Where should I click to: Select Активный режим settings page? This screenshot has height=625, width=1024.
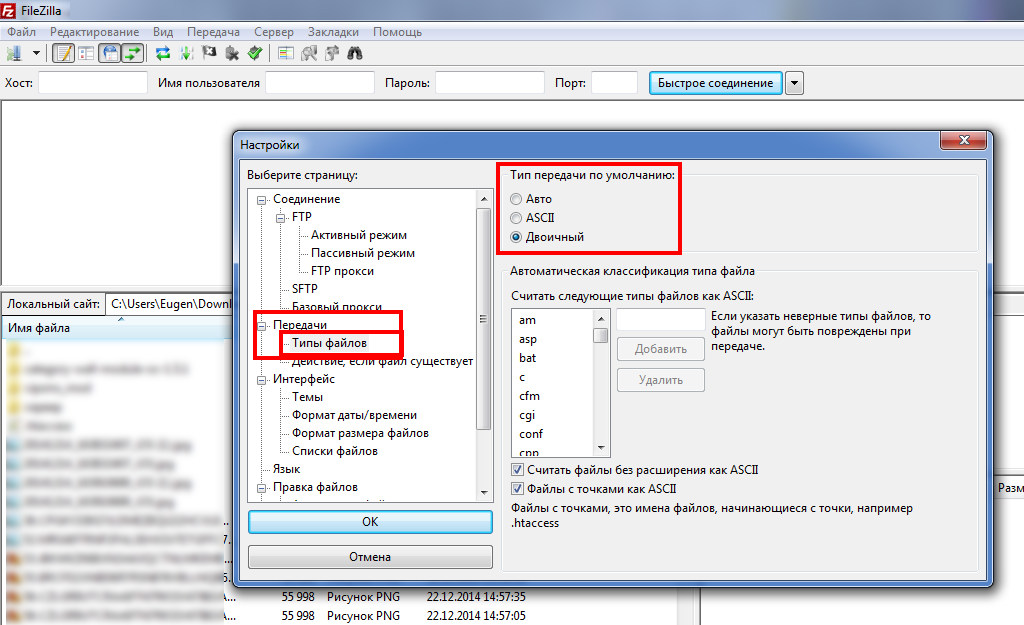click(359, 235)
